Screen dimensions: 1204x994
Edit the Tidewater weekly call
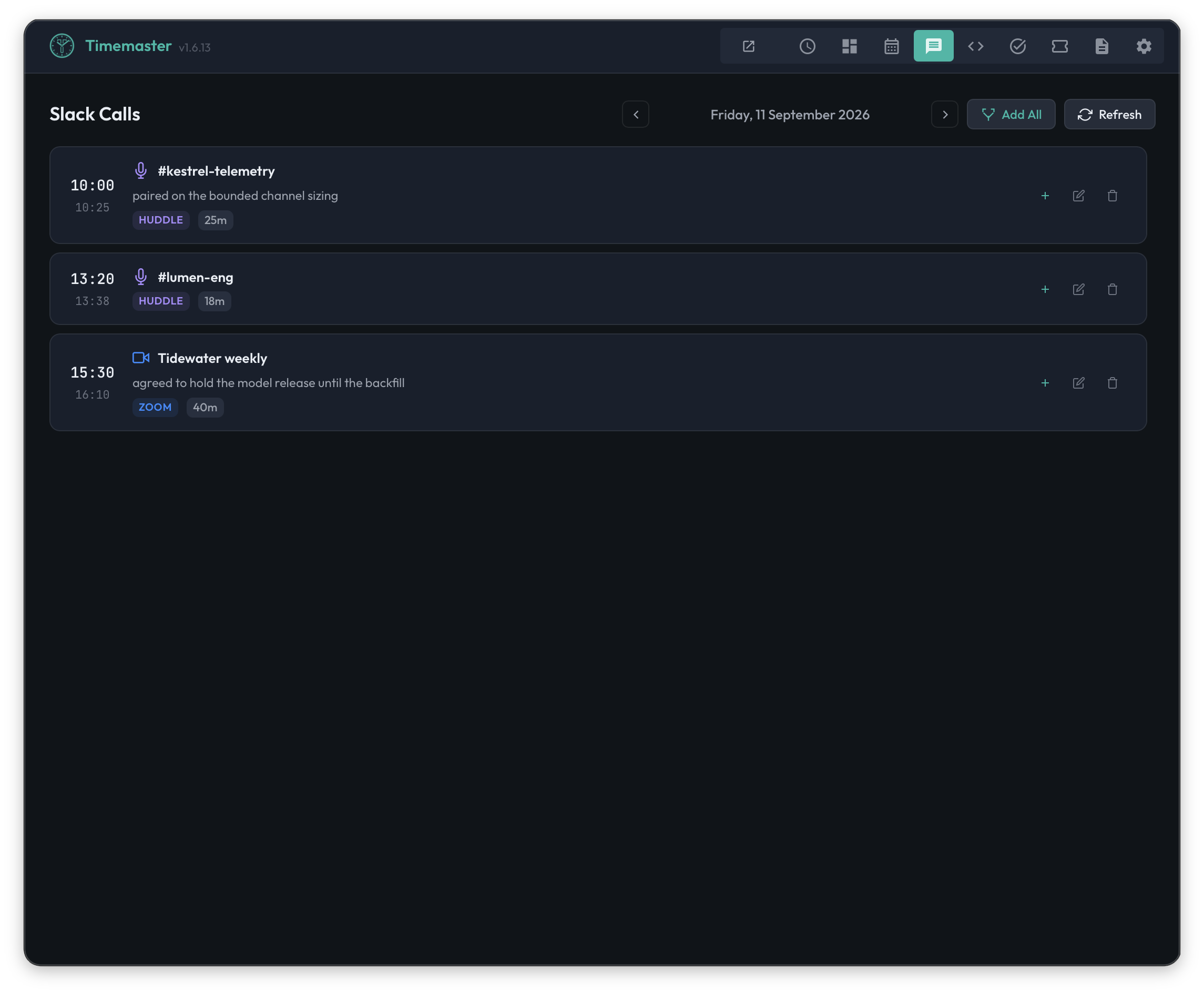1079,383
